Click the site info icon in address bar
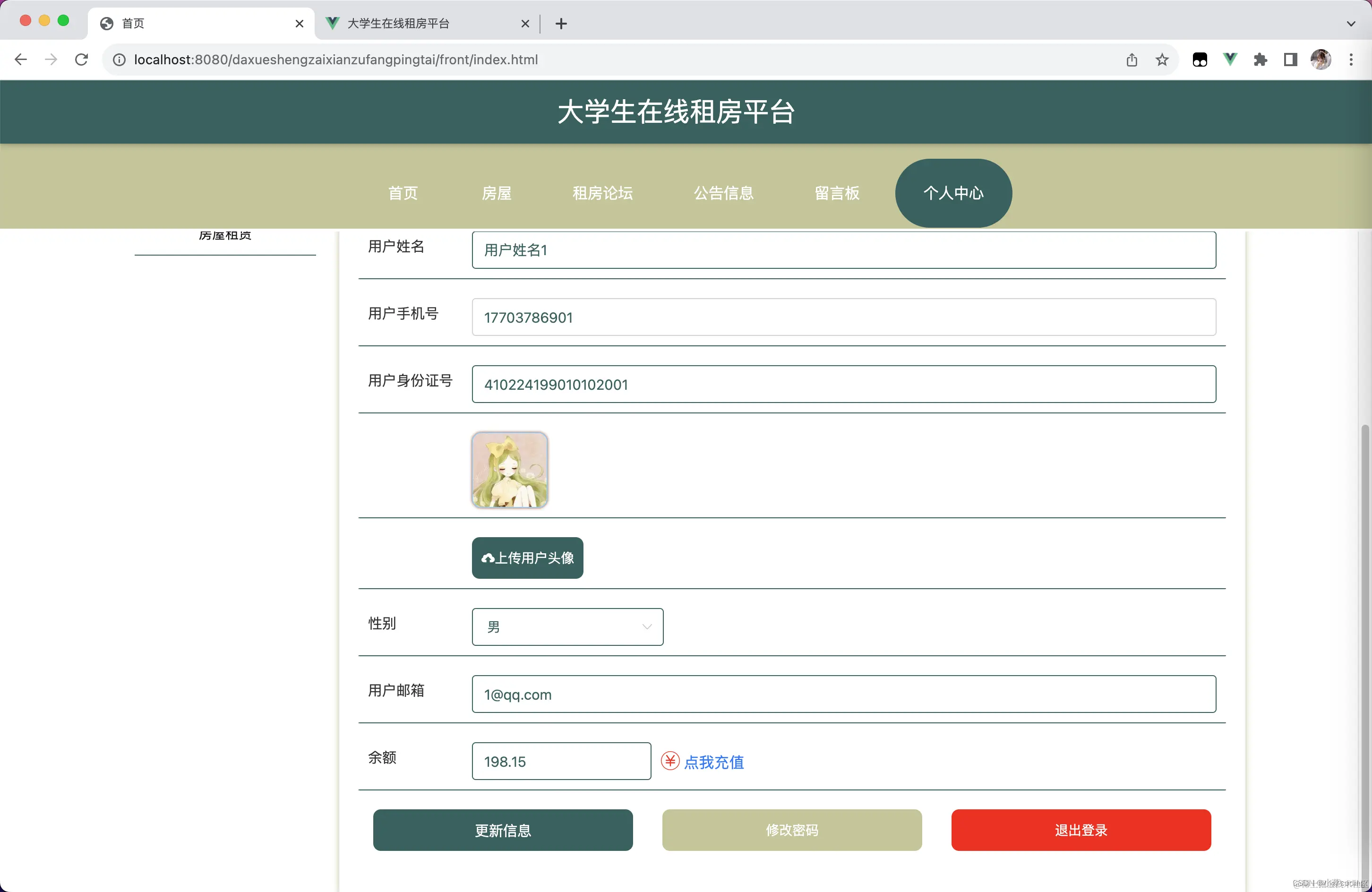 point(119,60)
